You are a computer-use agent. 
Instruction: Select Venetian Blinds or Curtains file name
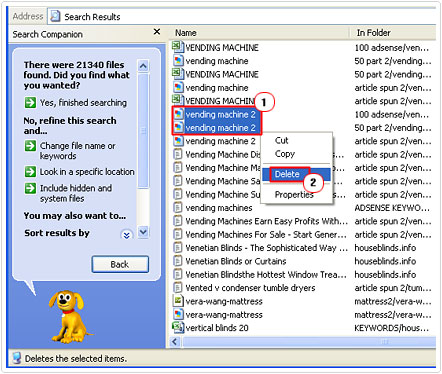click(x=236, y=261)
